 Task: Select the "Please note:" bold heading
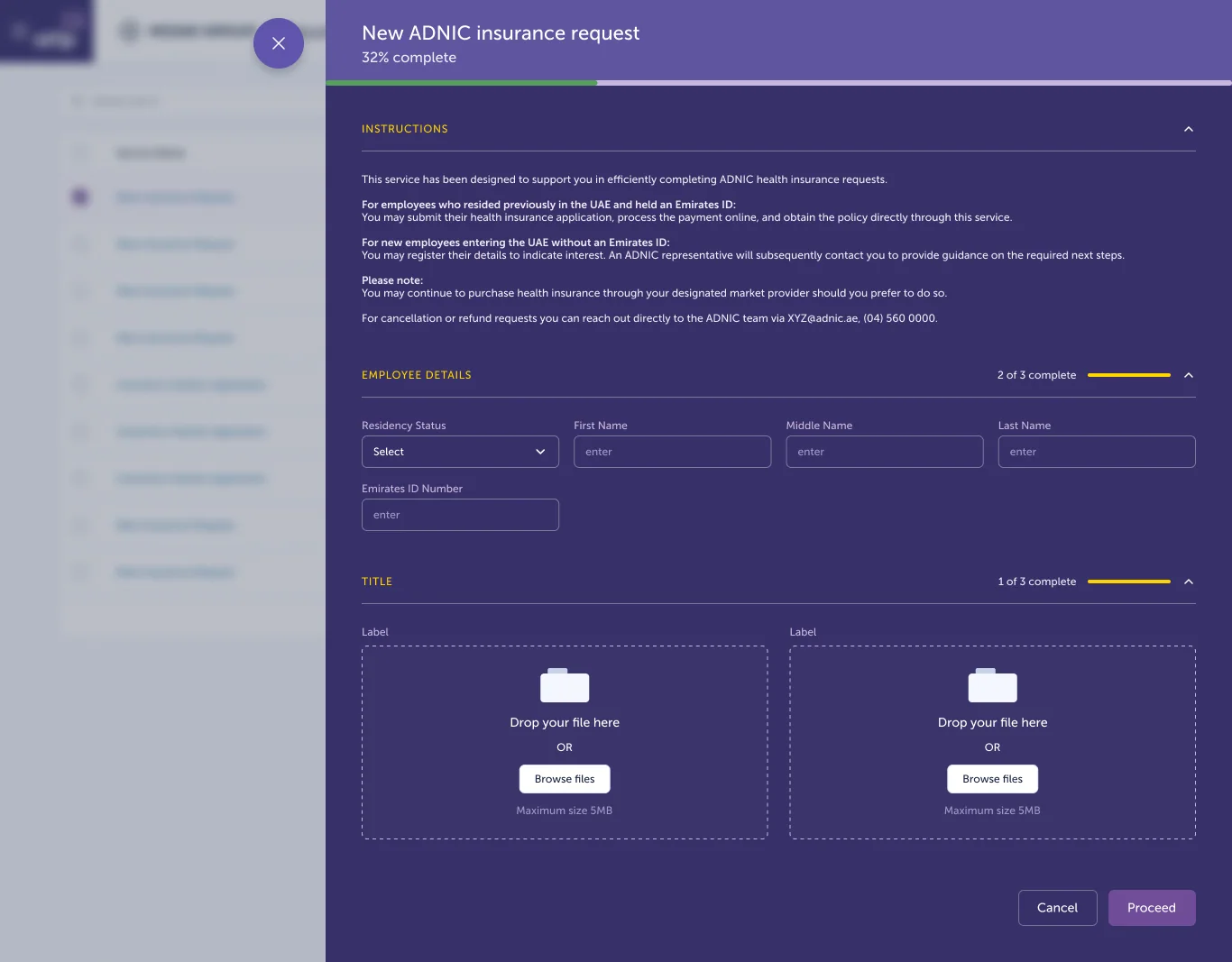(392, 280)
